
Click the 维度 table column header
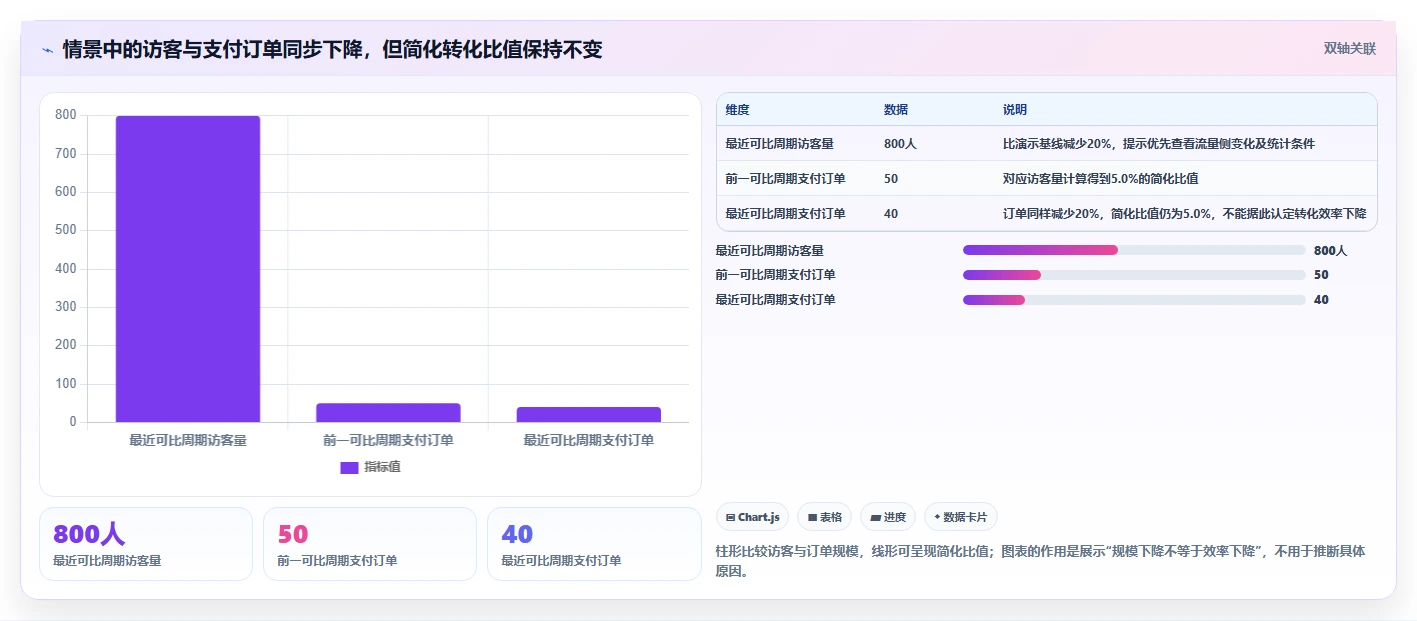click(737, 110)
